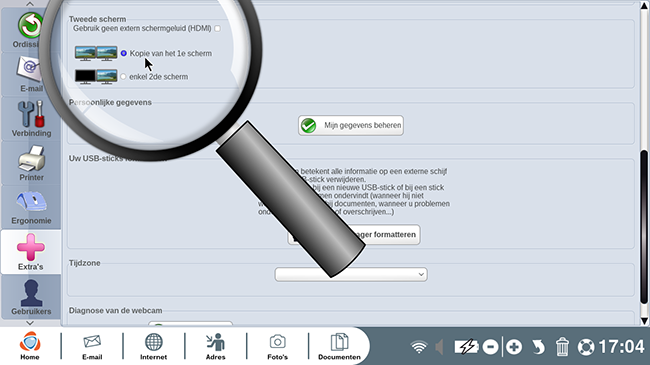Click the Wi-Fi status icon

(x=419, y=347)
